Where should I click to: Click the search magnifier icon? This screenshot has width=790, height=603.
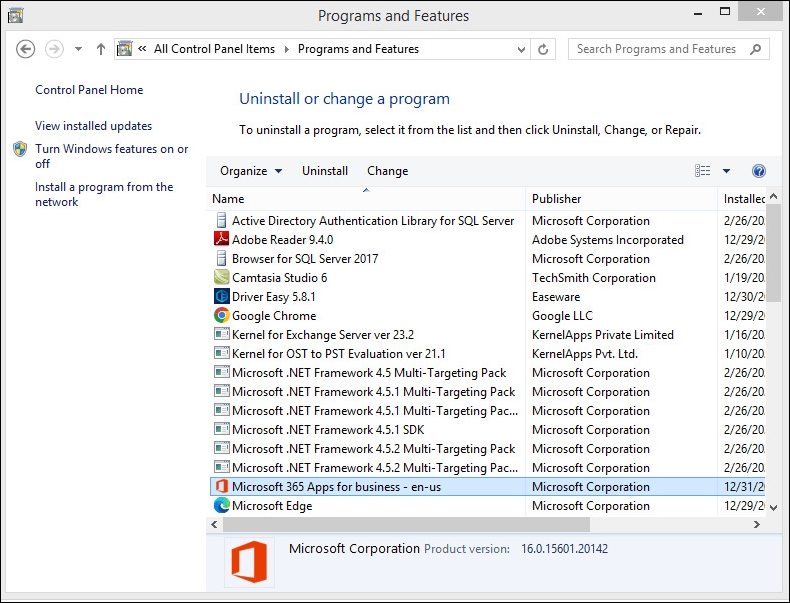pyautogui.click(x=755, y=49)
